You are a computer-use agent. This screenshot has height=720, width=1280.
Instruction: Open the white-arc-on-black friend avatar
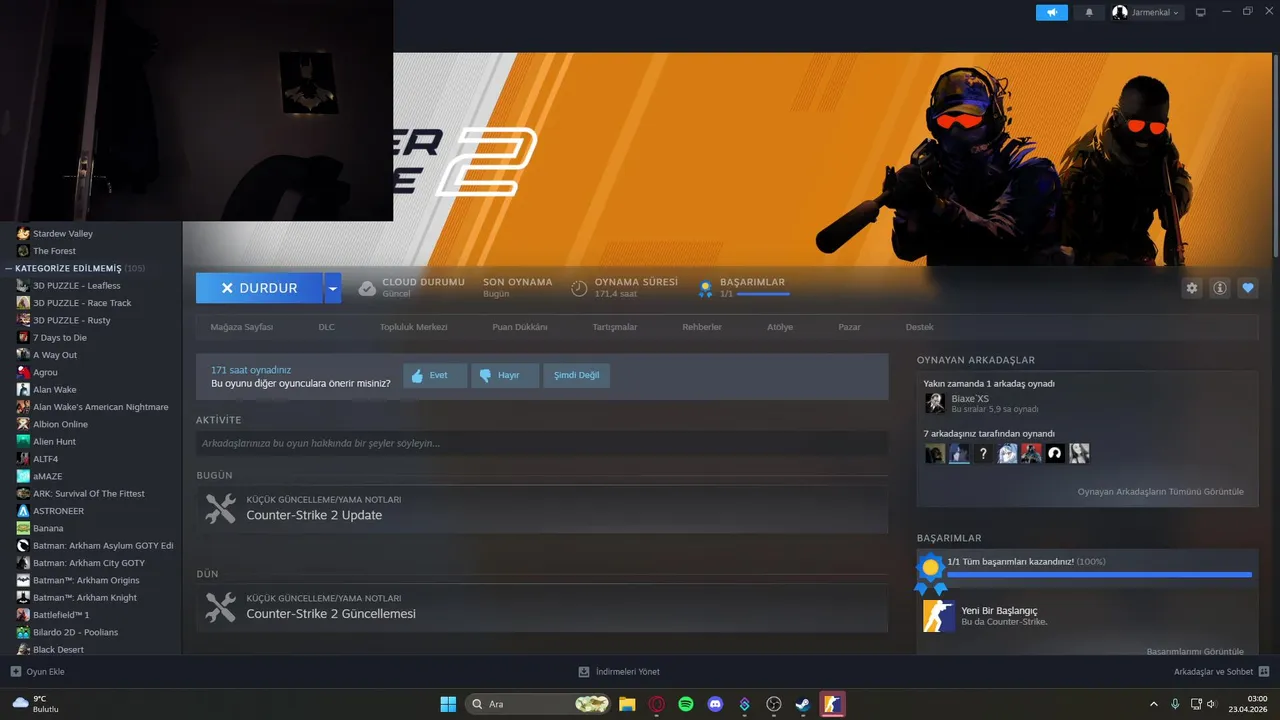tap(1055, 454)
